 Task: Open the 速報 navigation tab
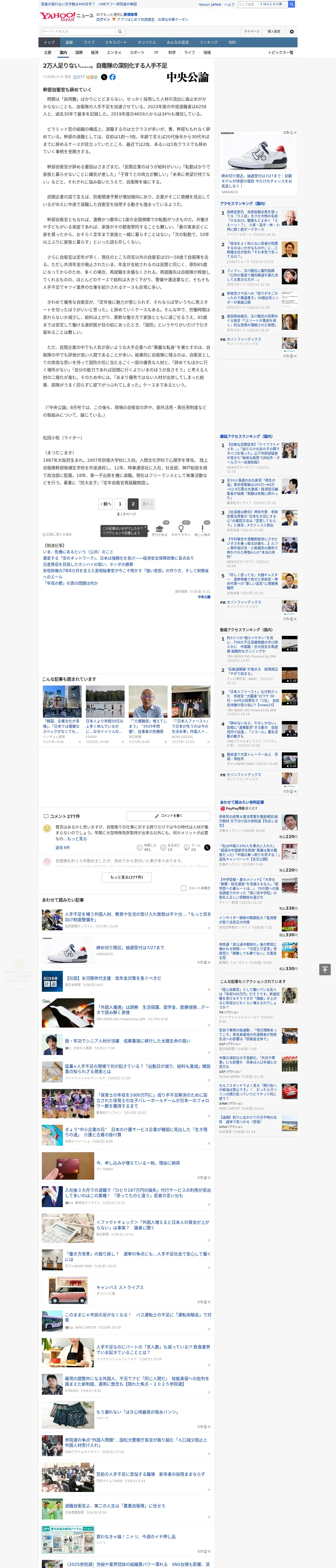click(x=69, y=43)
